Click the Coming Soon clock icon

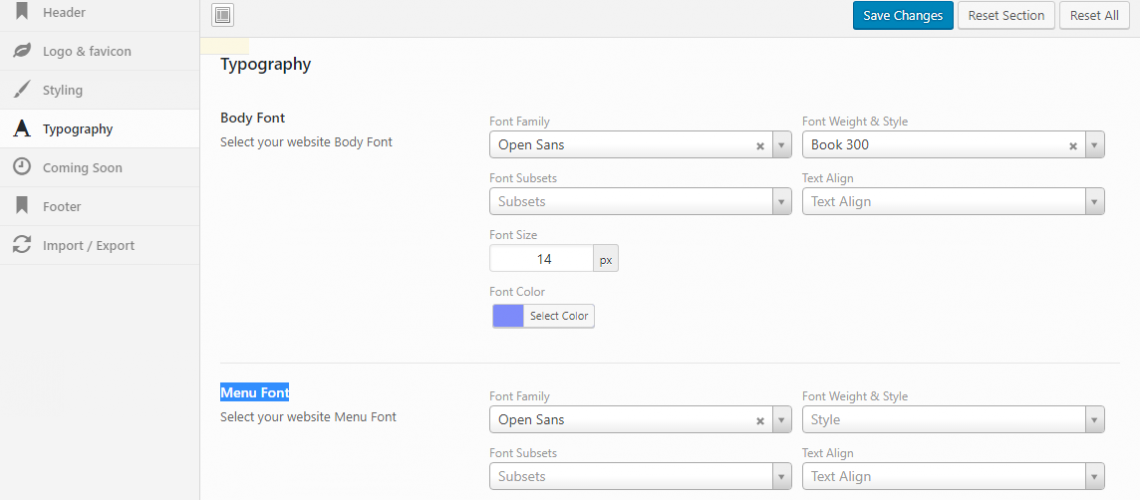point(23,167)
